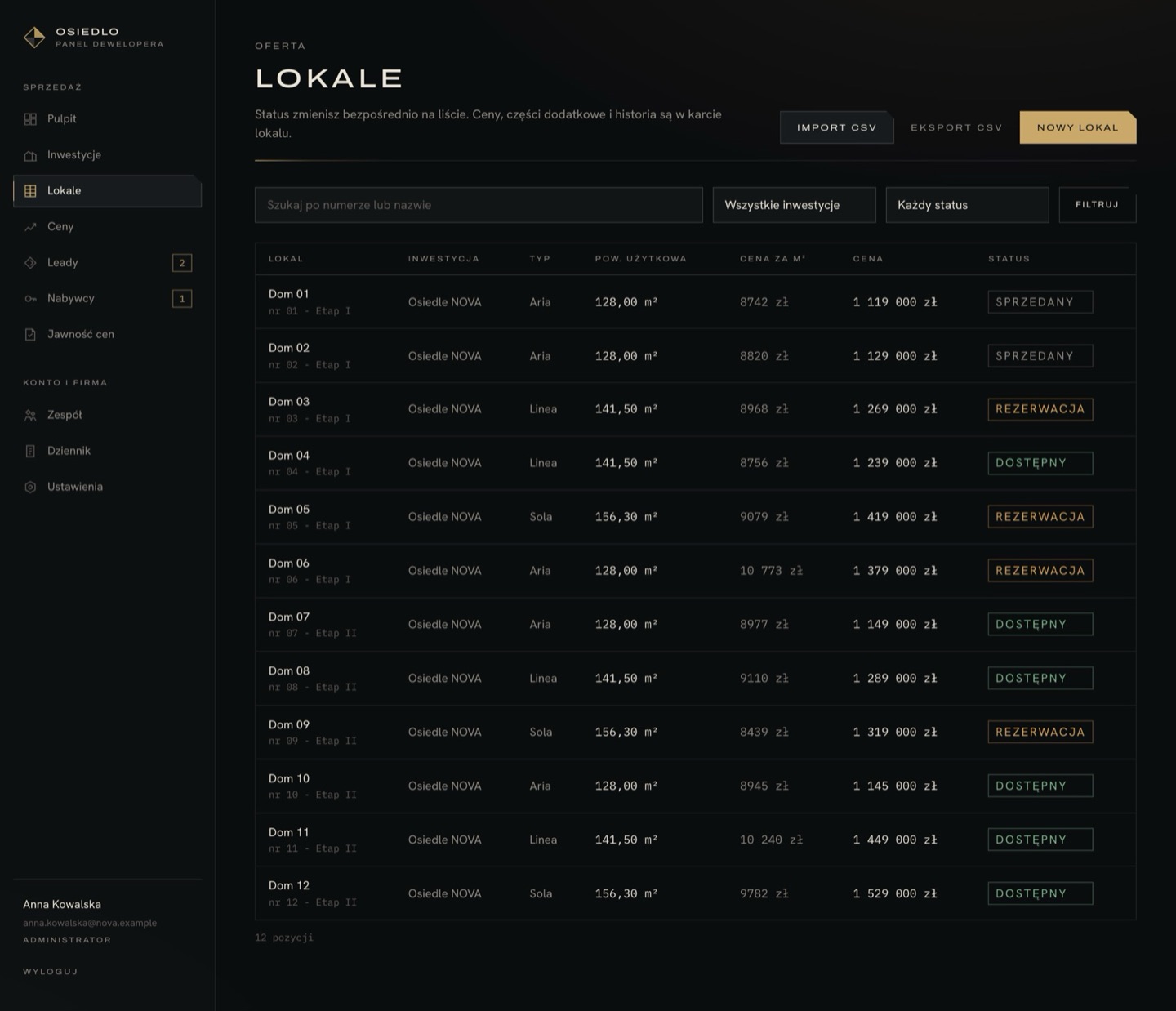The height and width of the screenshot is (1011, 1176).
Task: Open the Dziennik log icon
Action: coord(30,452)
